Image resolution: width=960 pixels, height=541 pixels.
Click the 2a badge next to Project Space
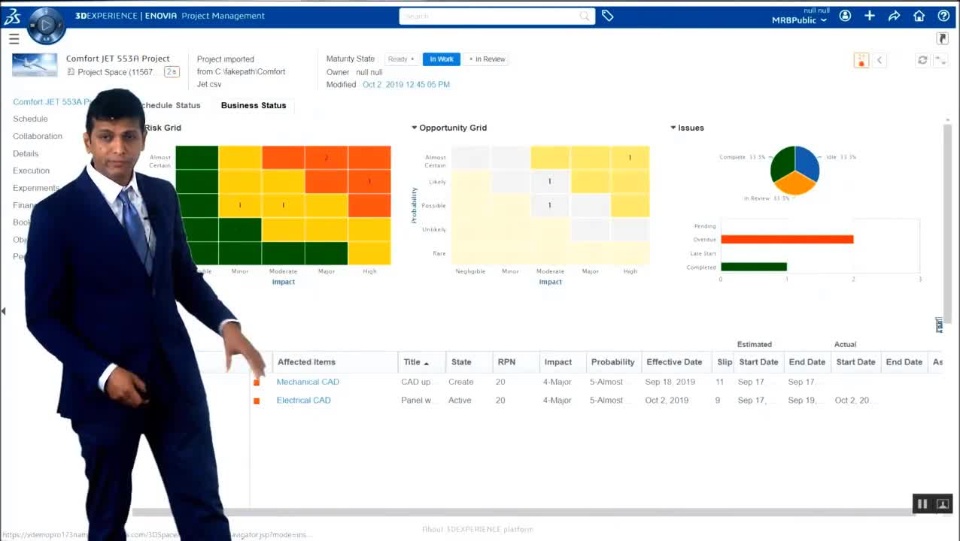(x=172, y=72)
